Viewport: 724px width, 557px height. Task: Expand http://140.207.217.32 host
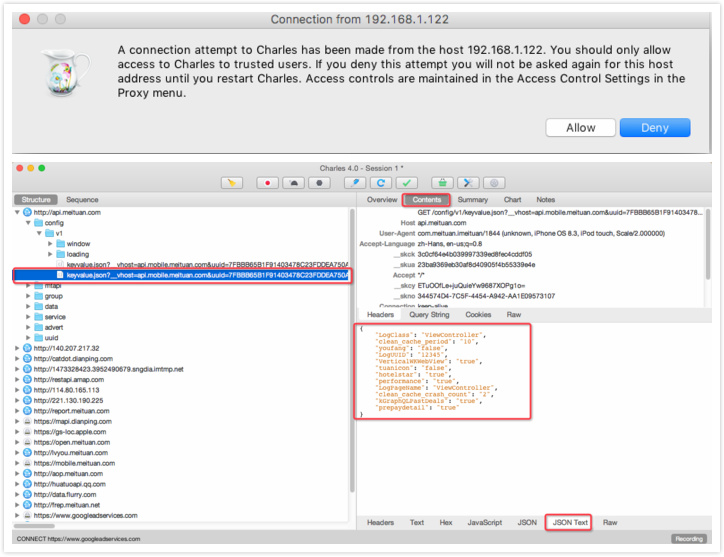pyautogui.click(x=17, y=348)
